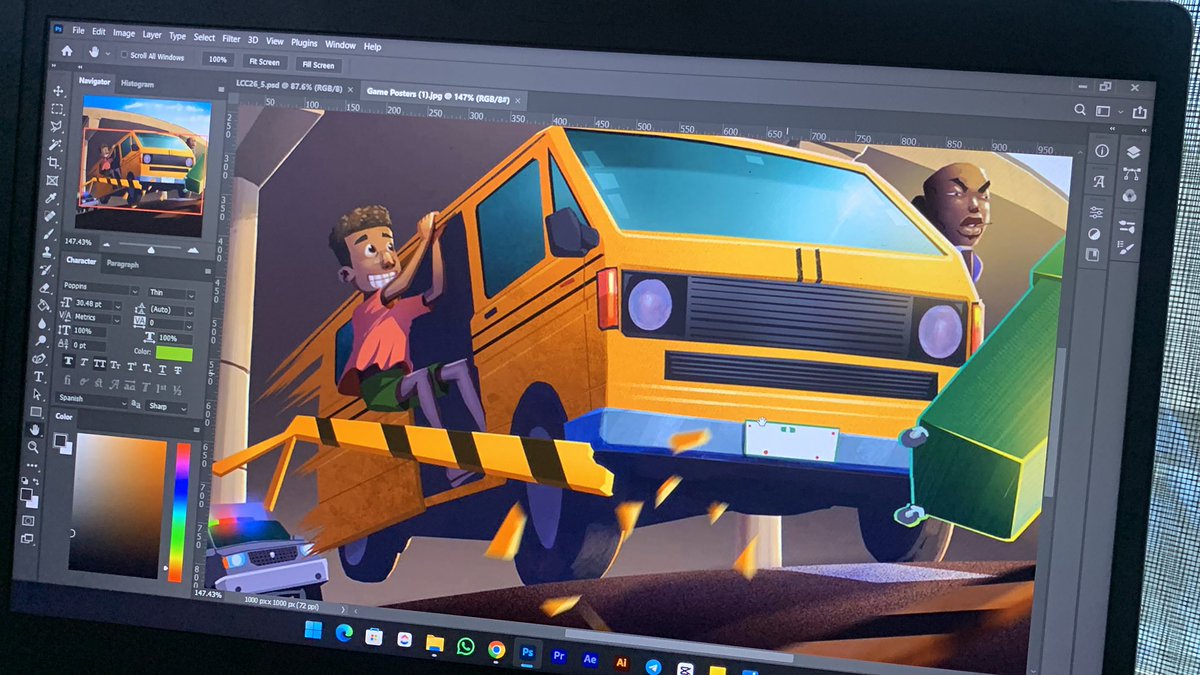Toggle Superscript text style

tap(132, 367)
